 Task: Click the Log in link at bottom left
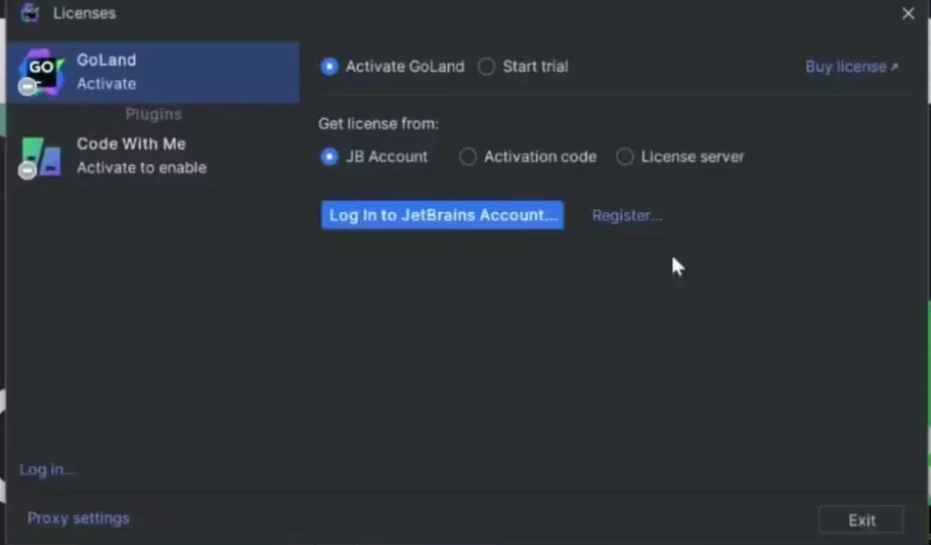click(x=48, y=470)
